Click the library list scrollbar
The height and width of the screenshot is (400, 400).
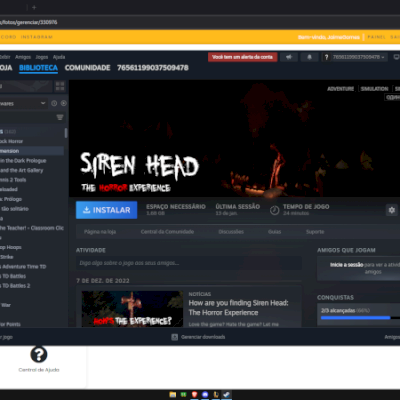pos(66,133)
